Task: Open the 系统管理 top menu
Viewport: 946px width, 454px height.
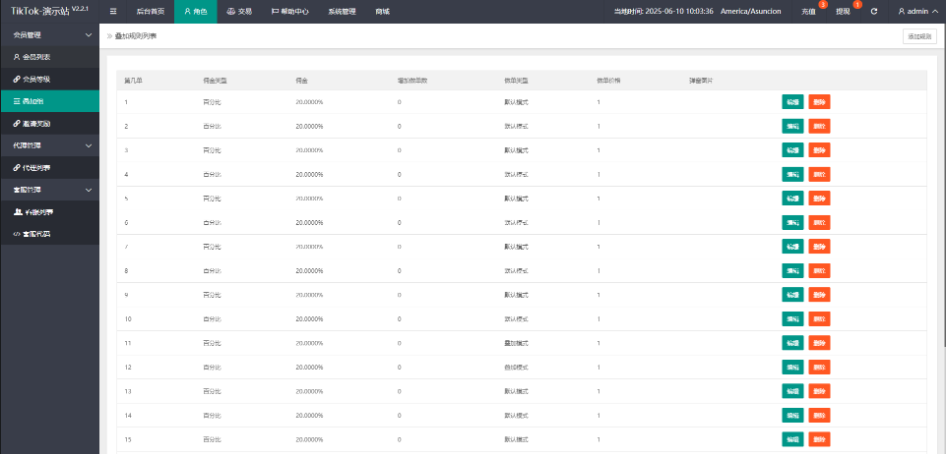Action: click(x=342, y=11)
